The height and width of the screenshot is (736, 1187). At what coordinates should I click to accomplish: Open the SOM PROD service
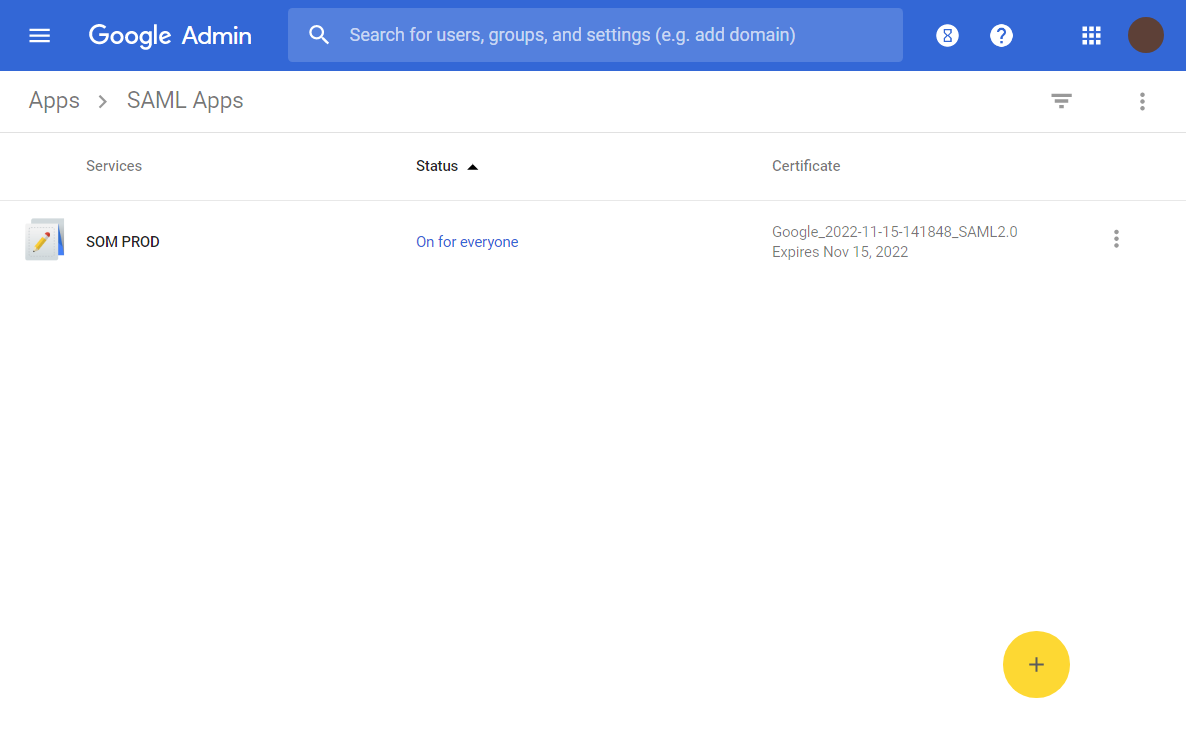[123, 242]
